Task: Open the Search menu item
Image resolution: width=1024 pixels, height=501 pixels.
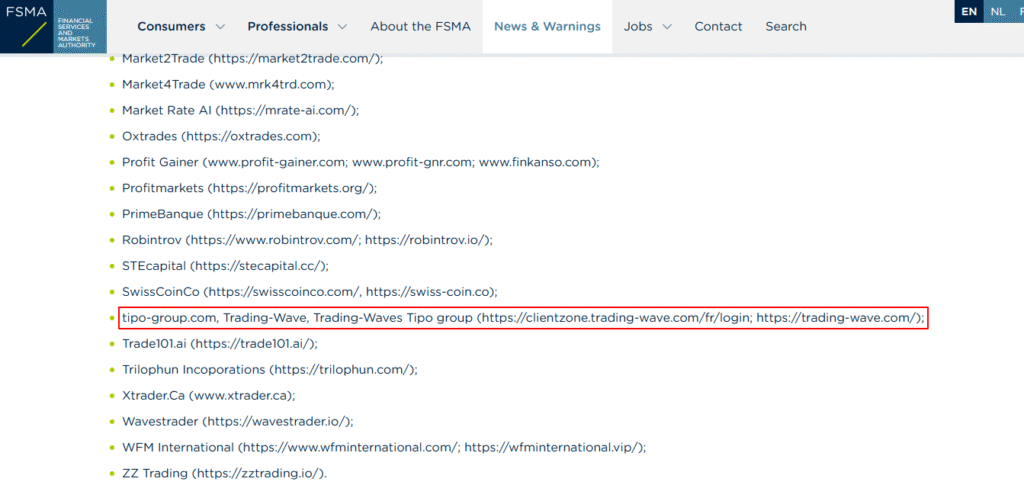Action: point(785,26)
